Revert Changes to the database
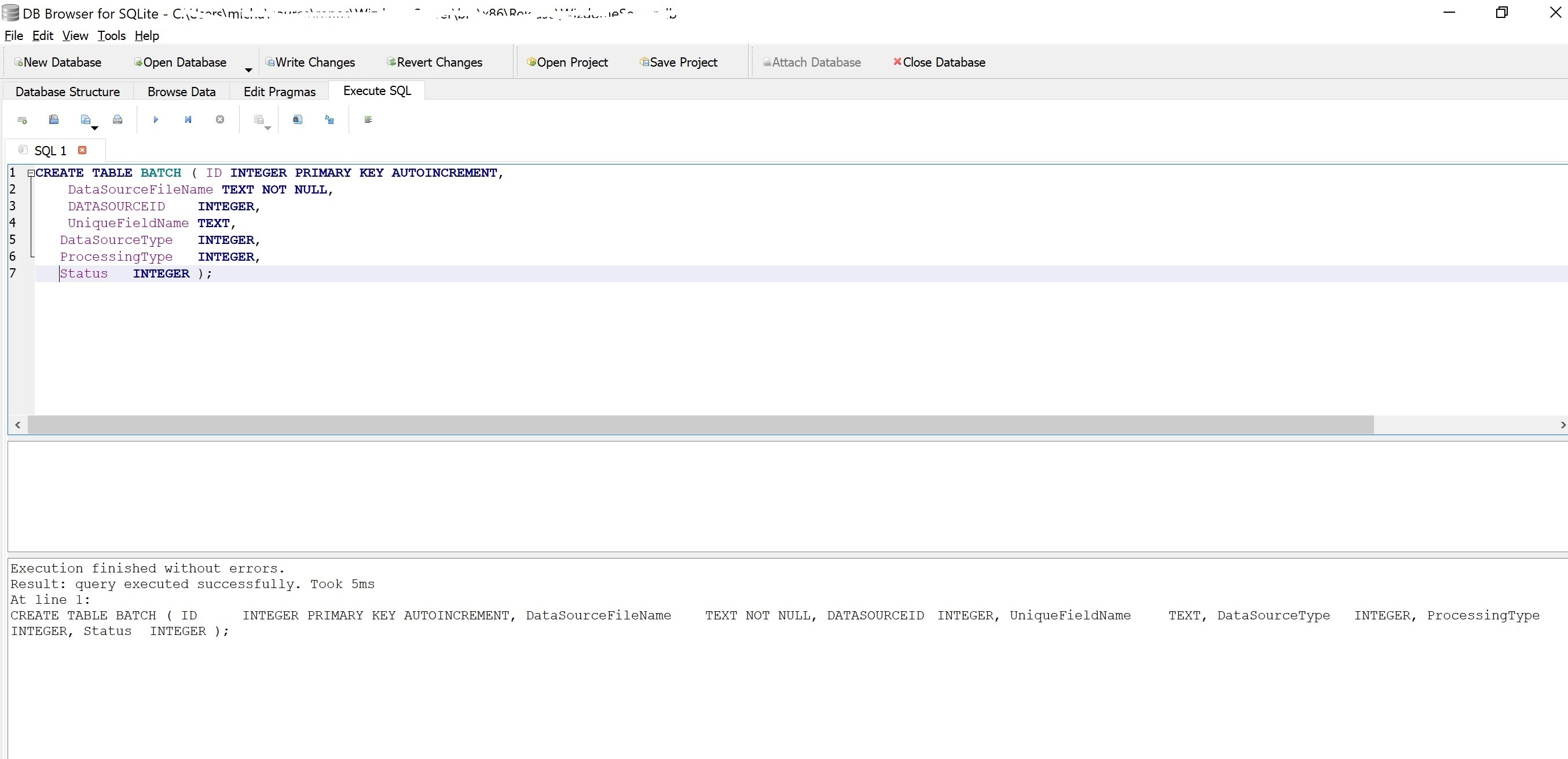 pos(435,62)
